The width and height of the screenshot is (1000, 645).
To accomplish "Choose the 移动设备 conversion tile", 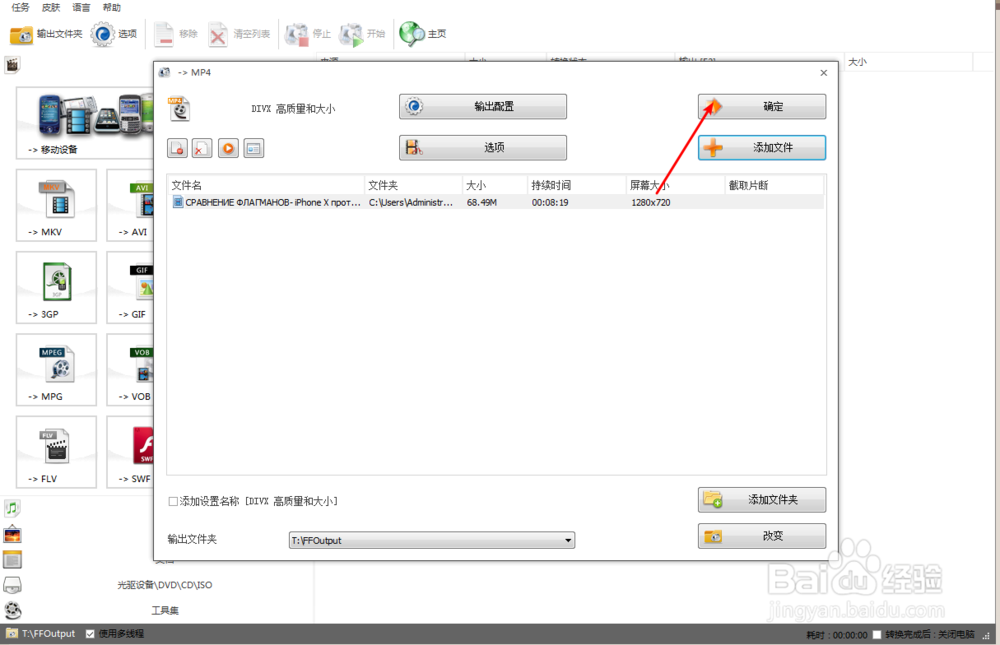I will pos(85,122).
